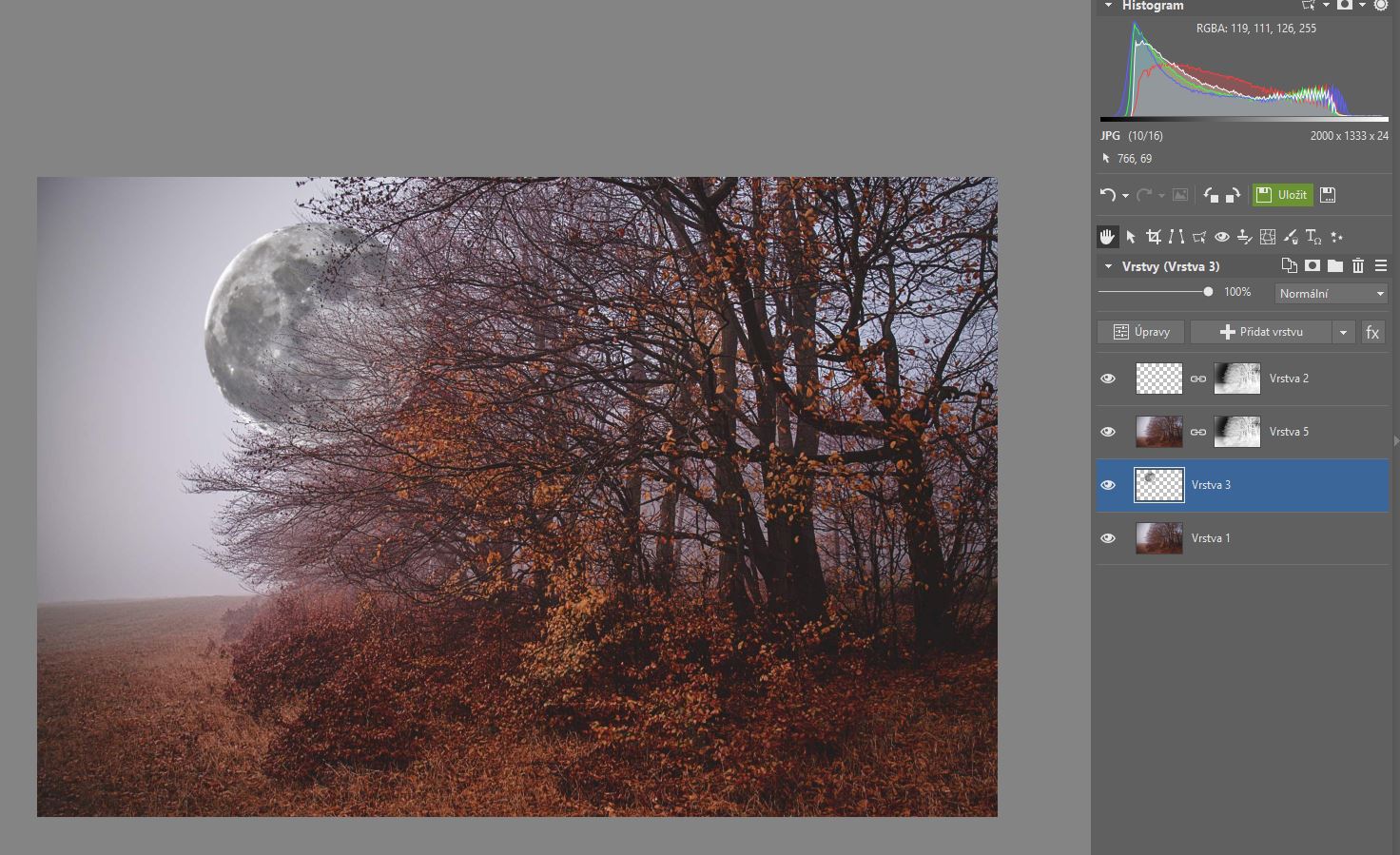The width and height of the screenshot is (1400, 855).
Task: Click the undo arrow
Action: [x=1108, y=195]
